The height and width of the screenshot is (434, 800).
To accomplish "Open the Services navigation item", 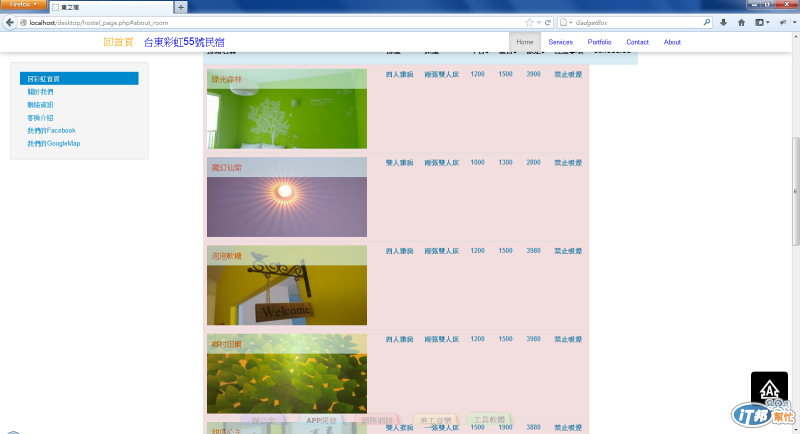I will [x=560, y=42].
